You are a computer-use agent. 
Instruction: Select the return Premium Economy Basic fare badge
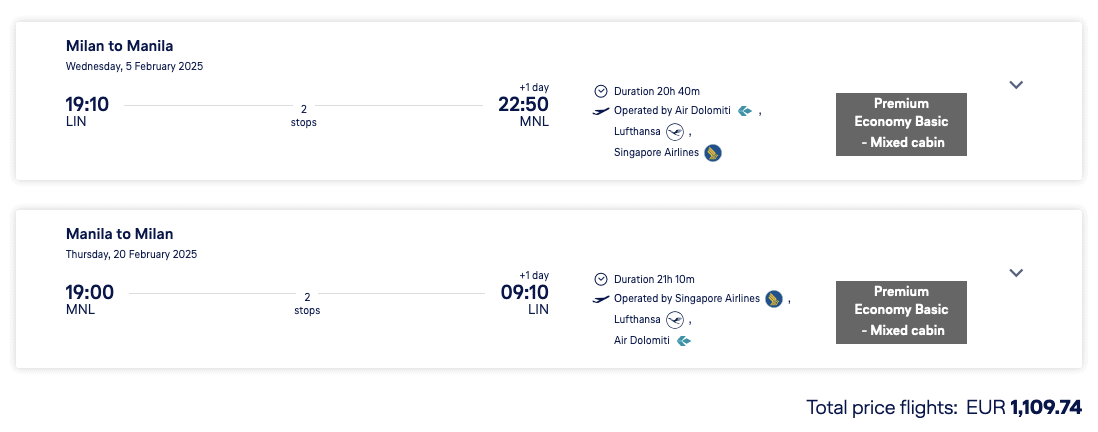pyautogui.click(x=901, y=312)
